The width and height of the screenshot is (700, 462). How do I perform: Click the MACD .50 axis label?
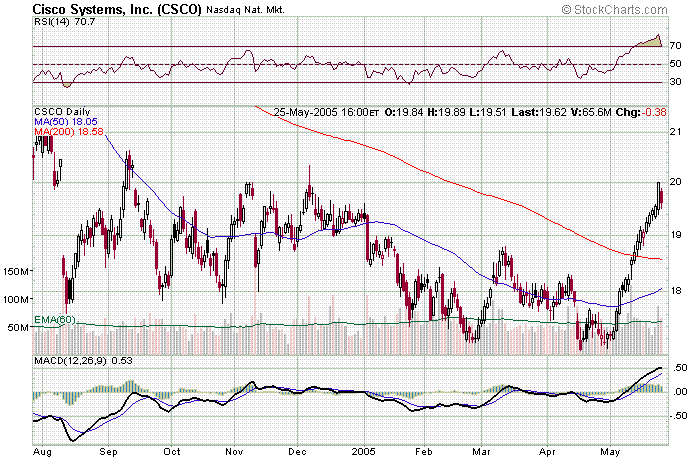pyautogui.click(x=678, y=368)
